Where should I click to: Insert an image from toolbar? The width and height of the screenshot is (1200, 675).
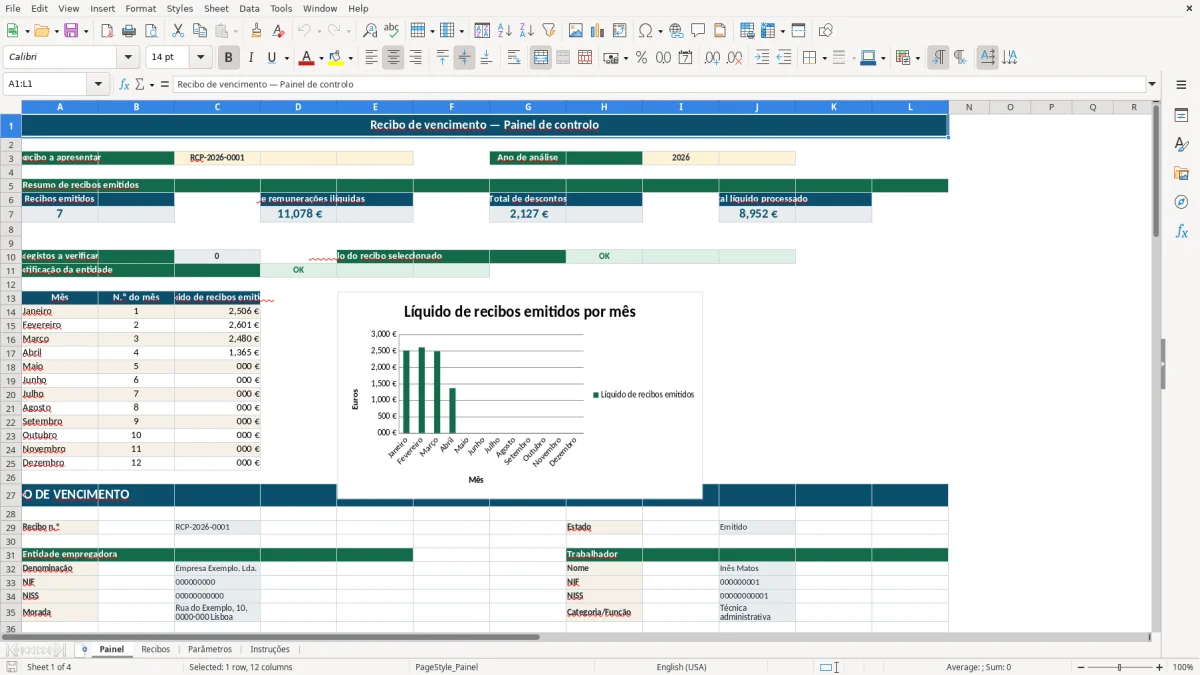pos(576,31)
